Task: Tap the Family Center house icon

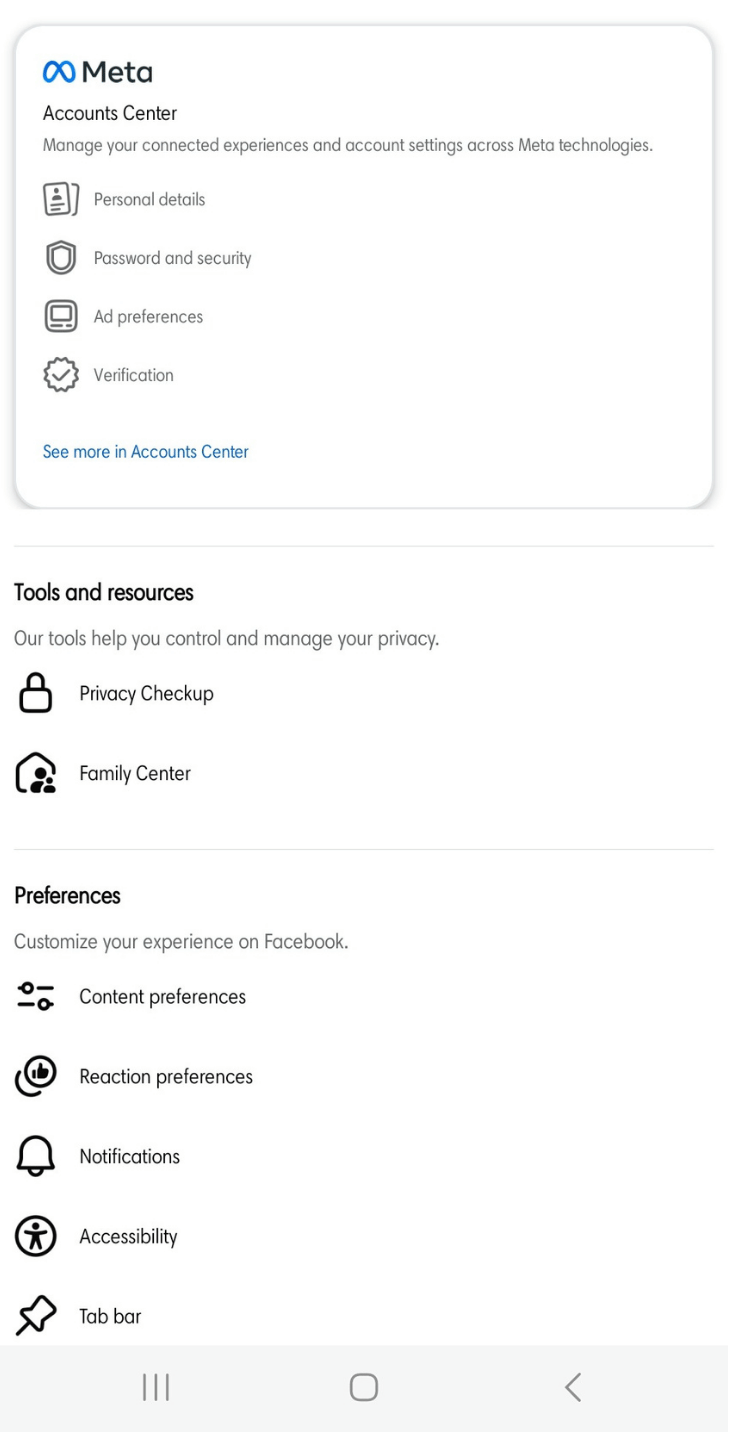Action: (x=35, y=774)
